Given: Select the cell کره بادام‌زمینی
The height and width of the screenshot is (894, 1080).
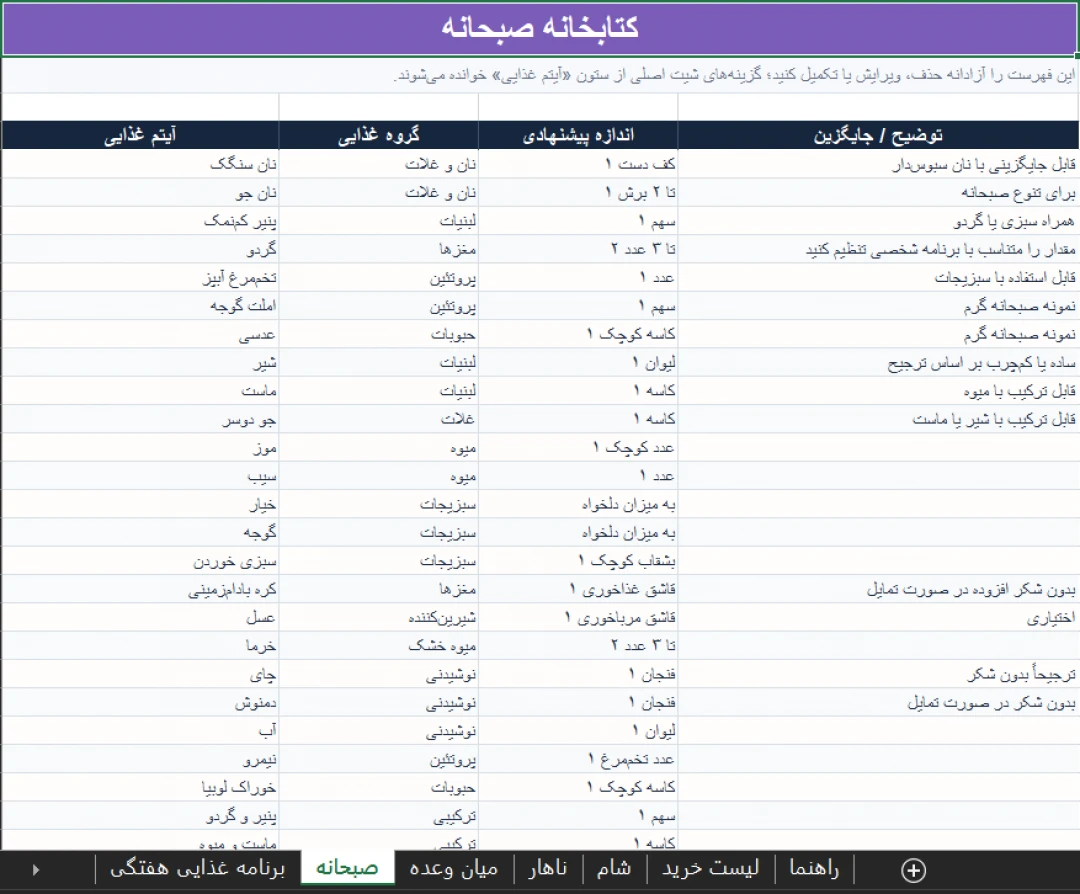Looking at the screenshot, I should (141, 589).
